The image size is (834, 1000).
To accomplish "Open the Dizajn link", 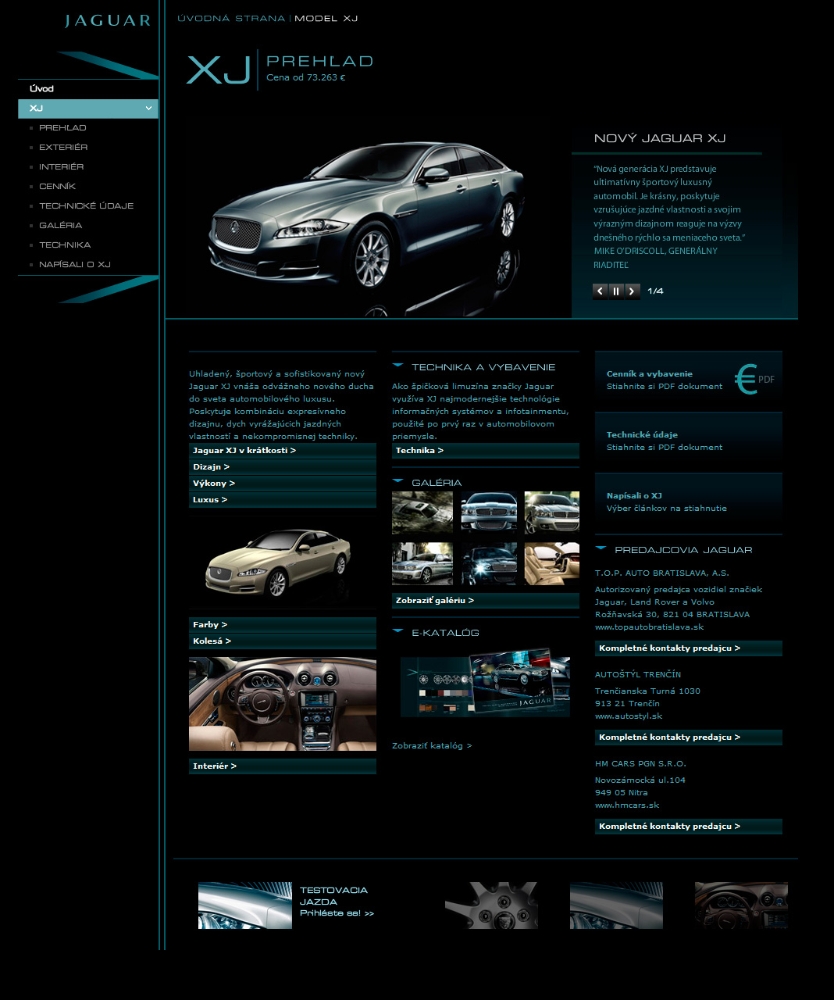I will tap(282, 467).
